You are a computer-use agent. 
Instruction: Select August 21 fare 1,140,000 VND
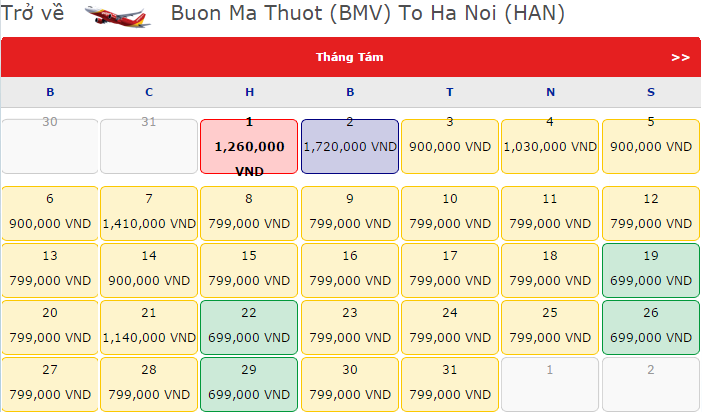click(149, 327)
